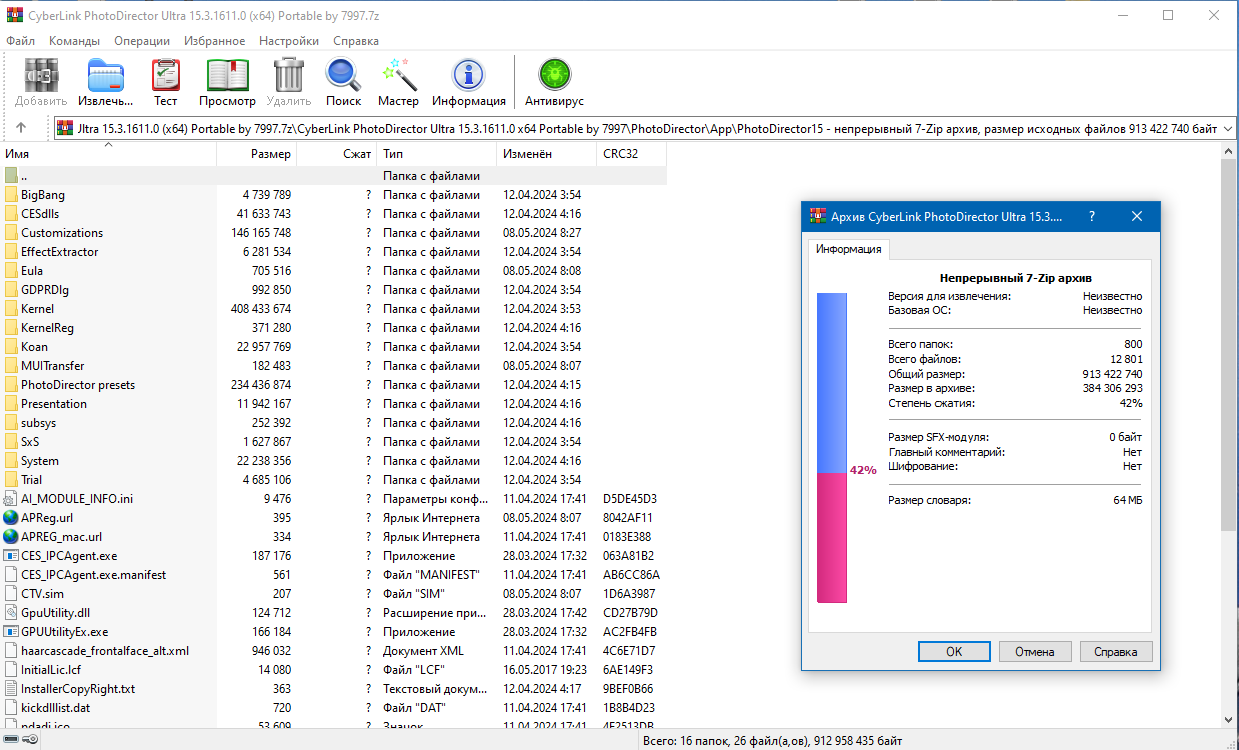Image resolution: width=1239 pixels, height=750 pixels.
Task: Click the help question mark in dialog
Action: (x=1091, y=216)
